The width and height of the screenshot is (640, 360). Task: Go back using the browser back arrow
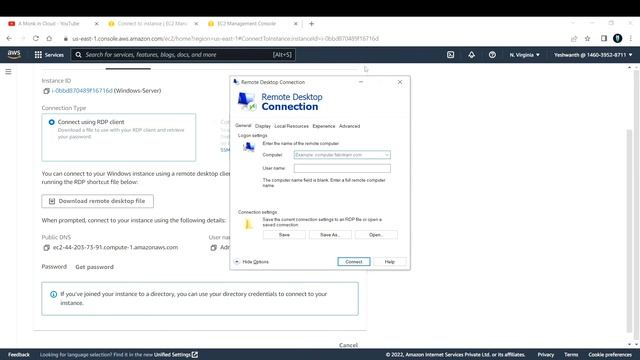pos(9,38)
